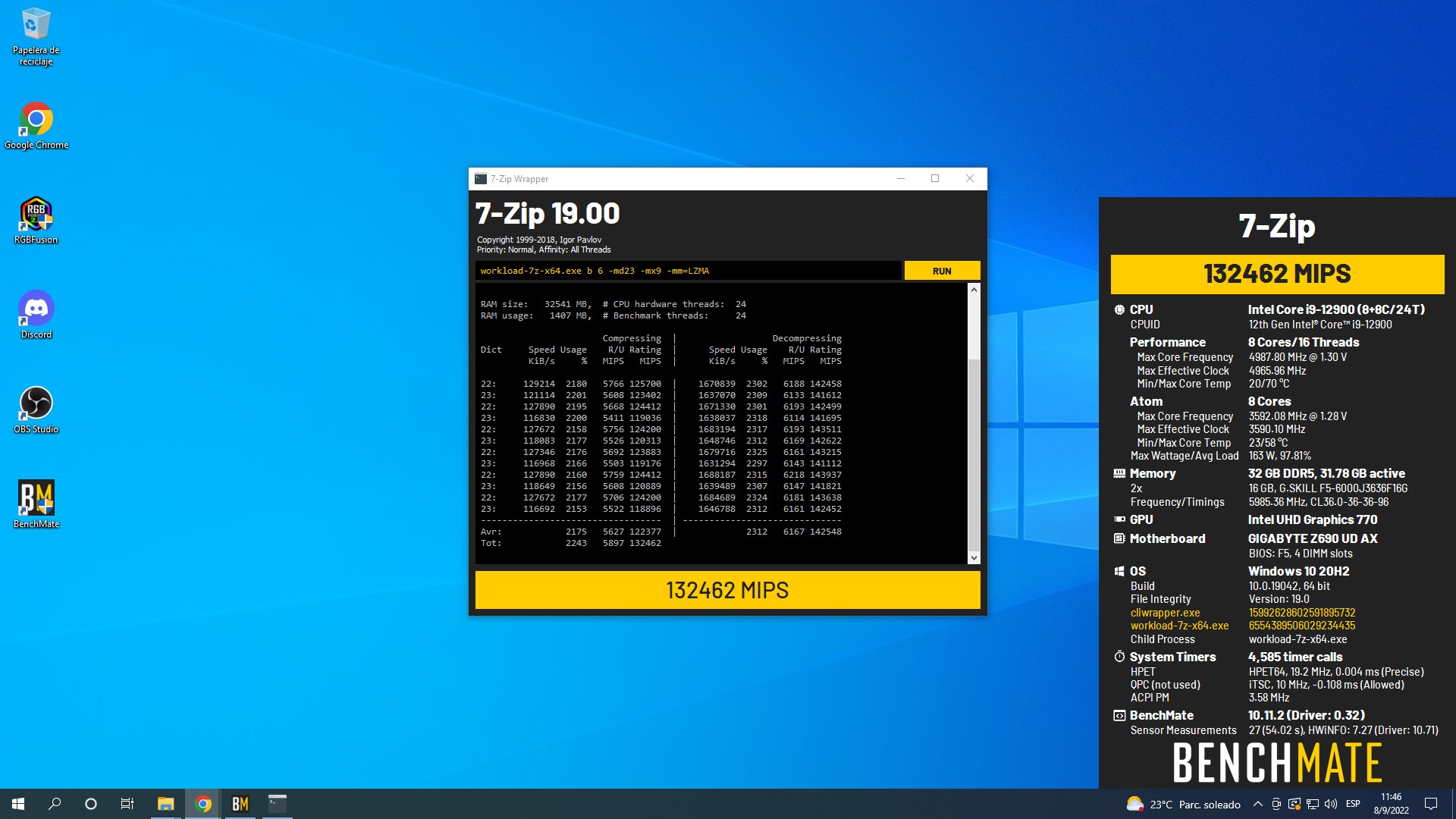Open network status tray icon

point(1313,804)
